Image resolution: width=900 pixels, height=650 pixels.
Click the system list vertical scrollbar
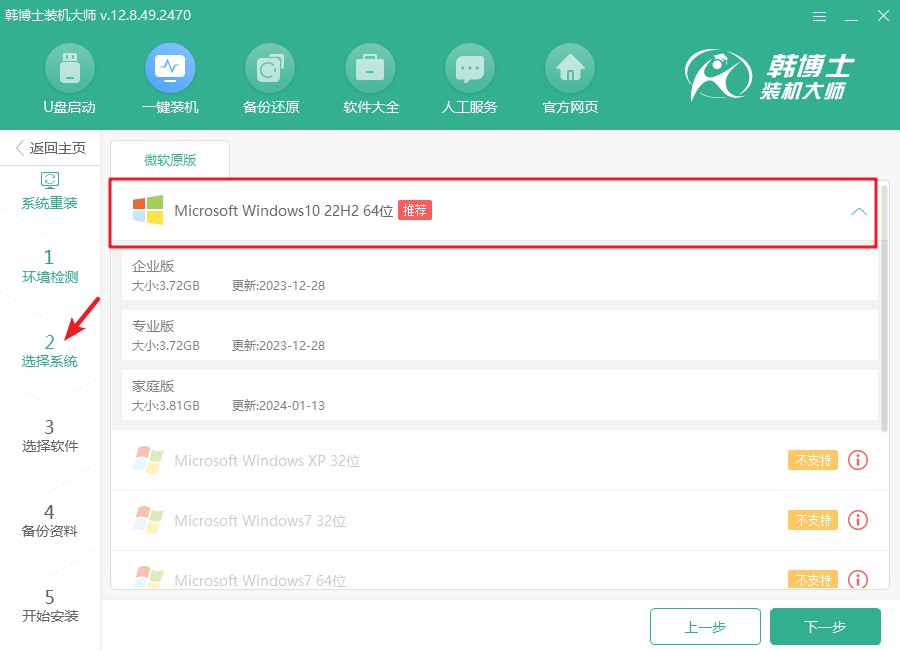pos(884,340)
